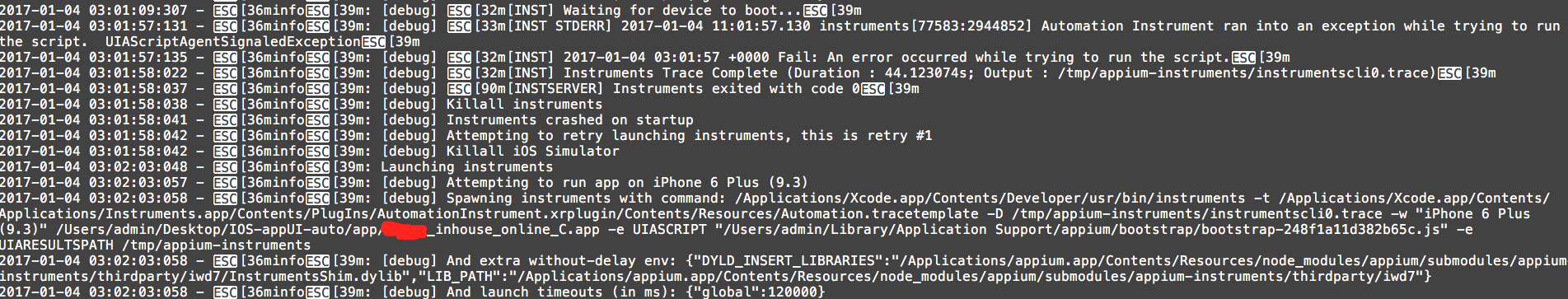Click the 'bootstrap-248f1a11d382b65c.js' file name

1320,230
